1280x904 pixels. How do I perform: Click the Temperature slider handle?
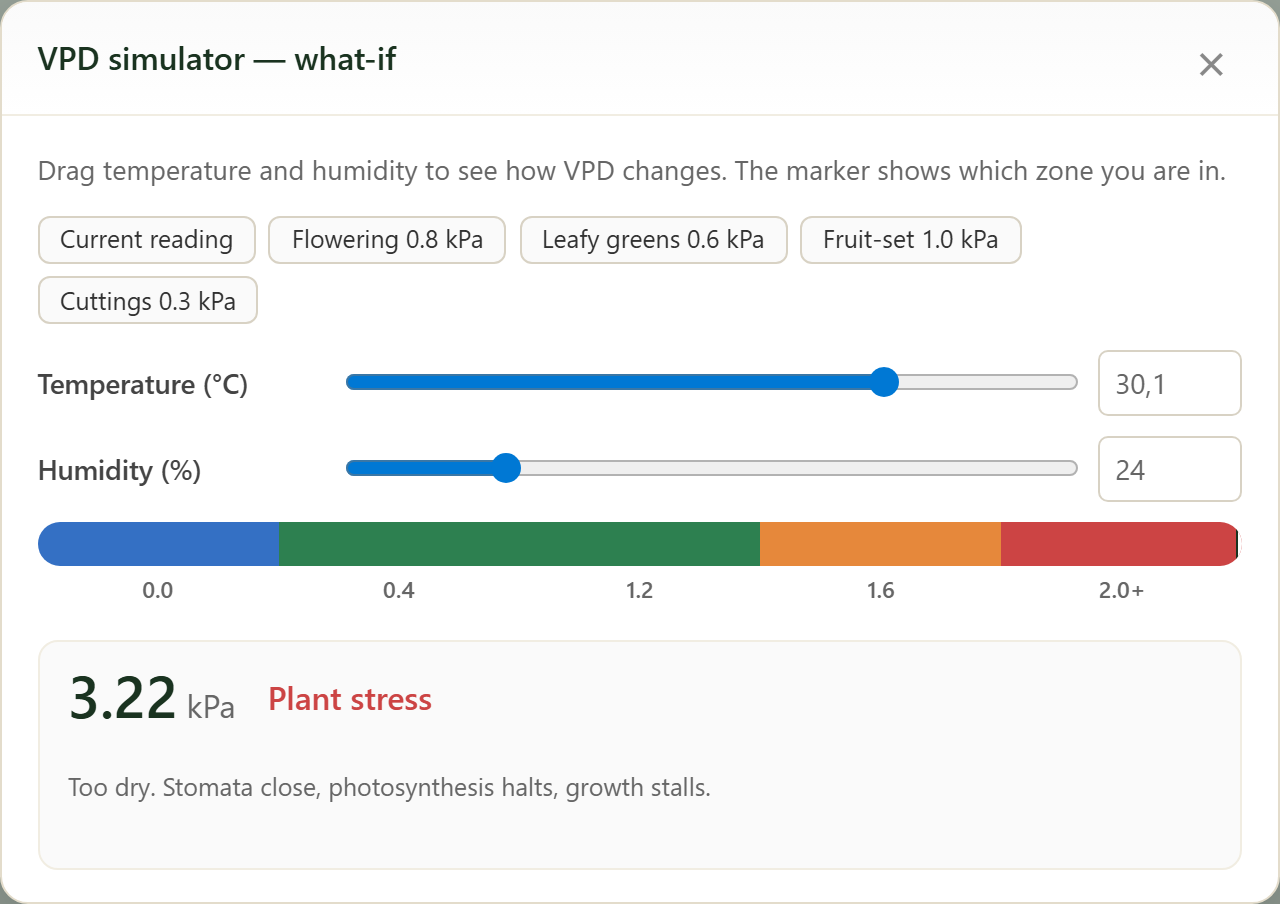point(884,382)
